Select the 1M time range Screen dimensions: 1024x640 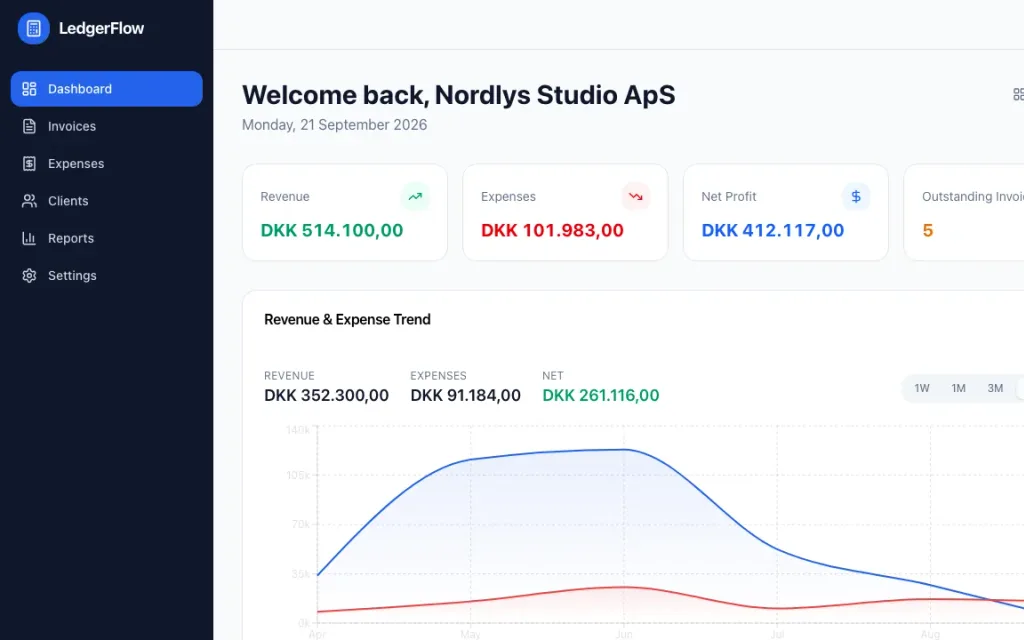click(958, 389)
